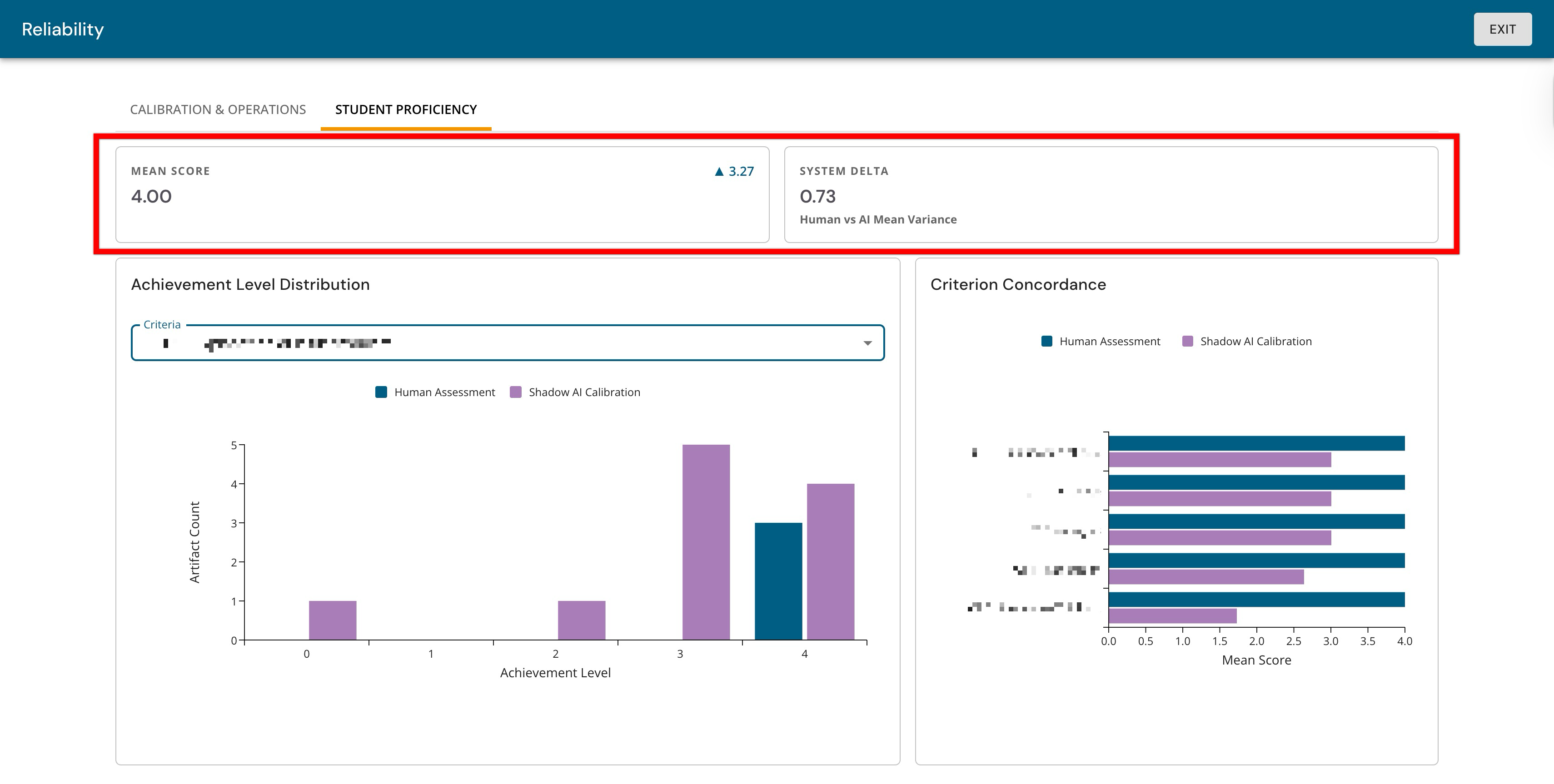Click the purple bar at achievement level 2
Viewport: 1554px width, 784px height.
click(582, 620)
